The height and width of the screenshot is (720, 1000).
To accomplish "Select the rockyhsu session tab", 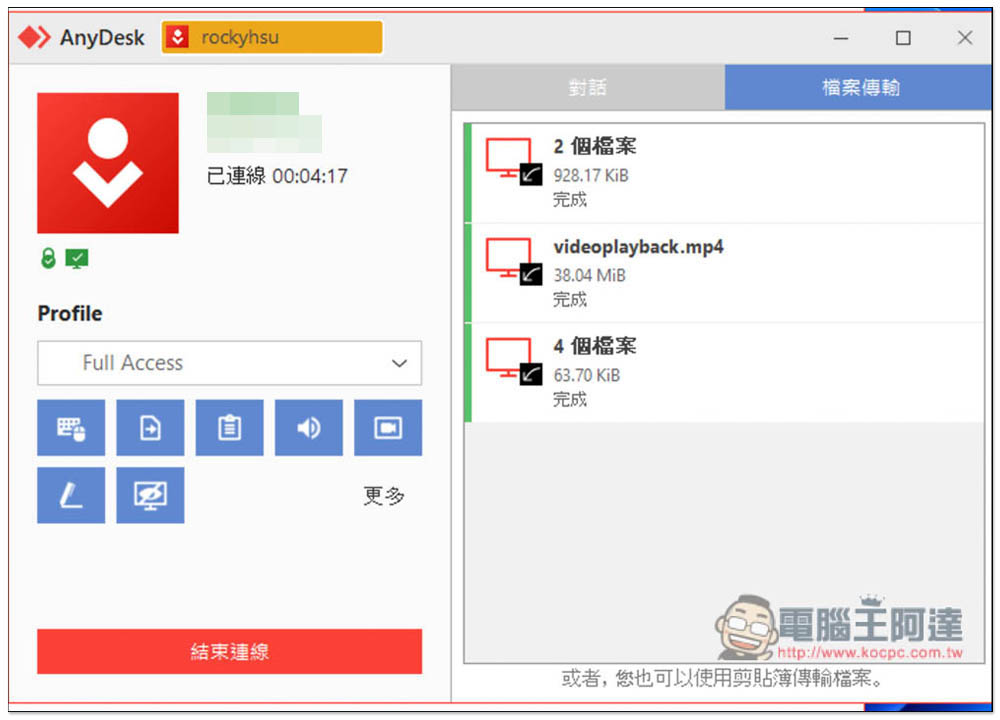I will [272, 37].
